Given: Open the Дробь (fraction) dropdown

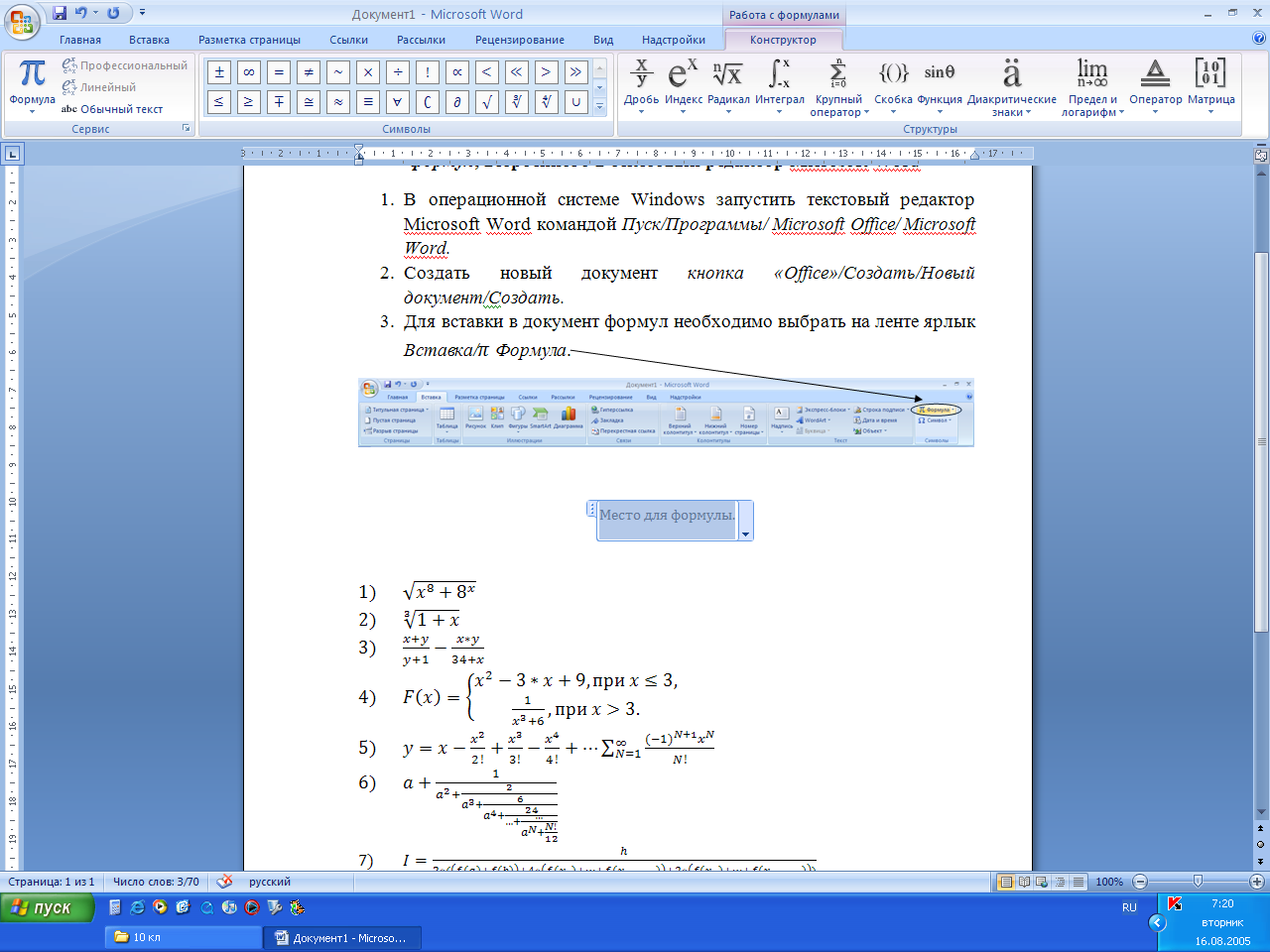Looking at the screenshot, I should click(x=641, y=86).
